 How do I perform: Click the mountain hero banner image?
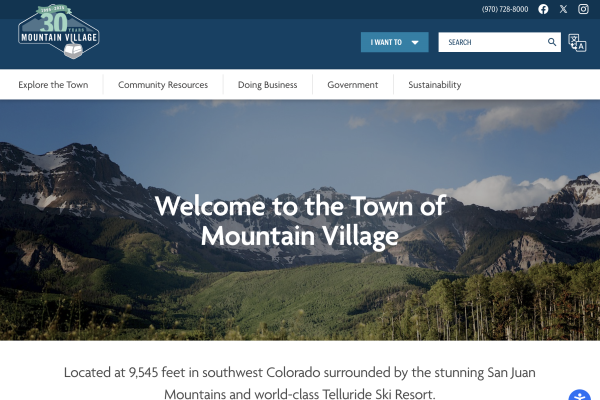coord(300,220)
